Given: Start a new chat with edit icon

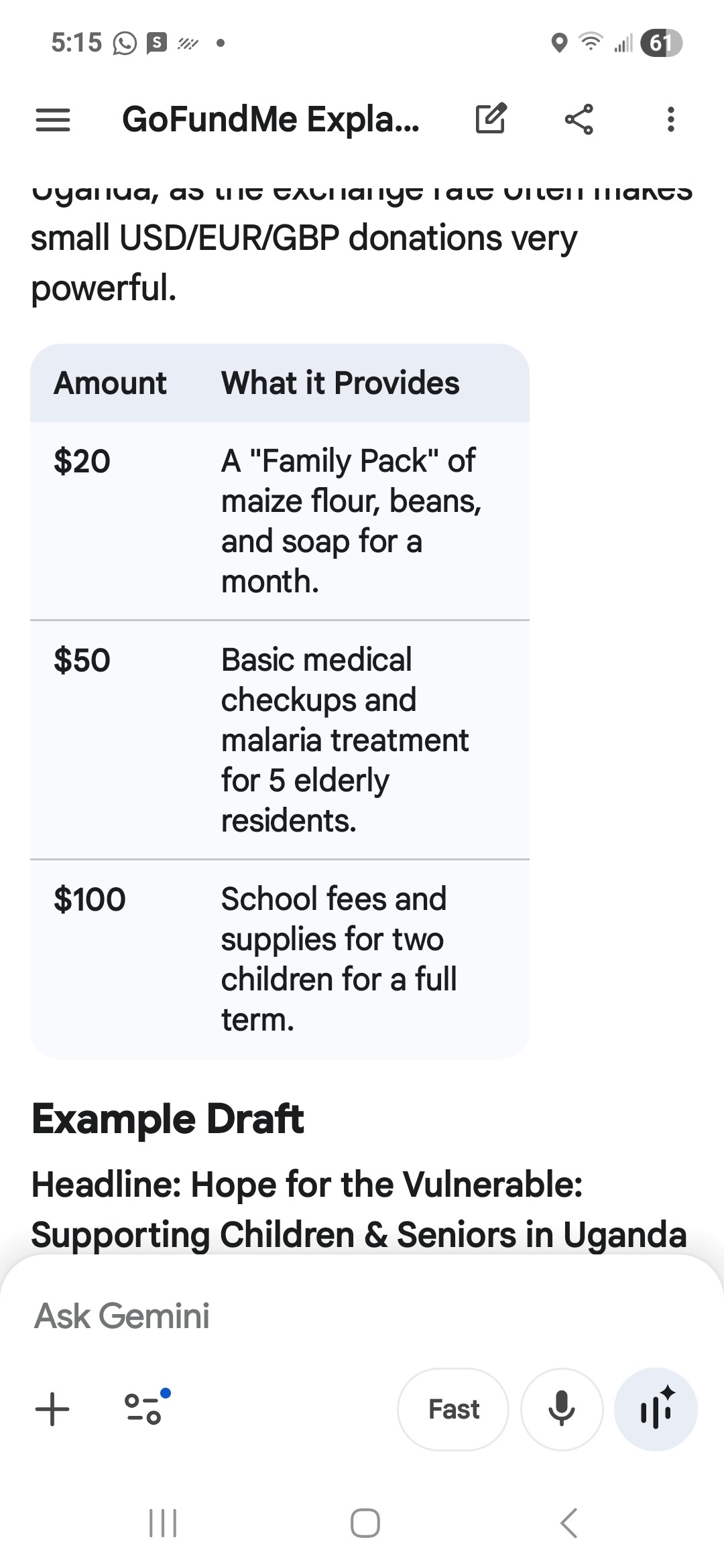Looking at the screenshot, I should pyautogui.click(x=491, y=120).
